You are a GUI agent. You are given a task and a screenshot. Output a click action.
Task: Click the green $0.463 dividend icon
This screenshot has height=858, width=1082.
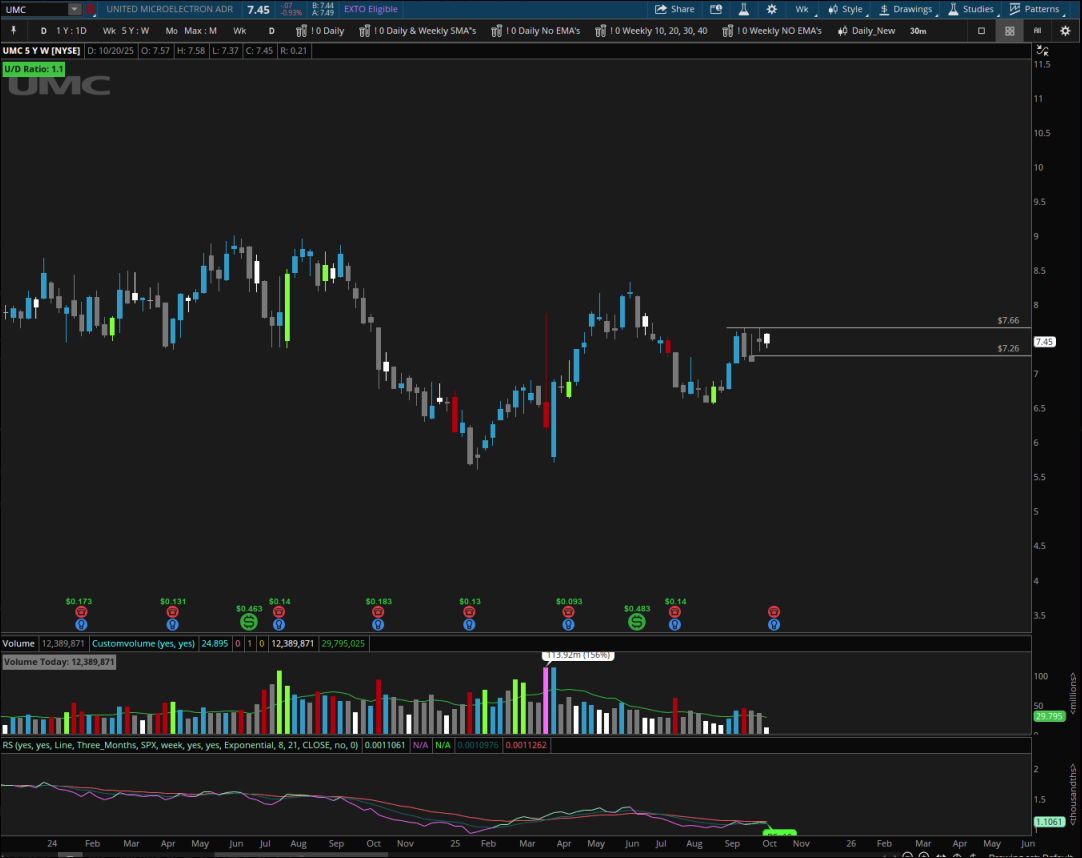249,622
